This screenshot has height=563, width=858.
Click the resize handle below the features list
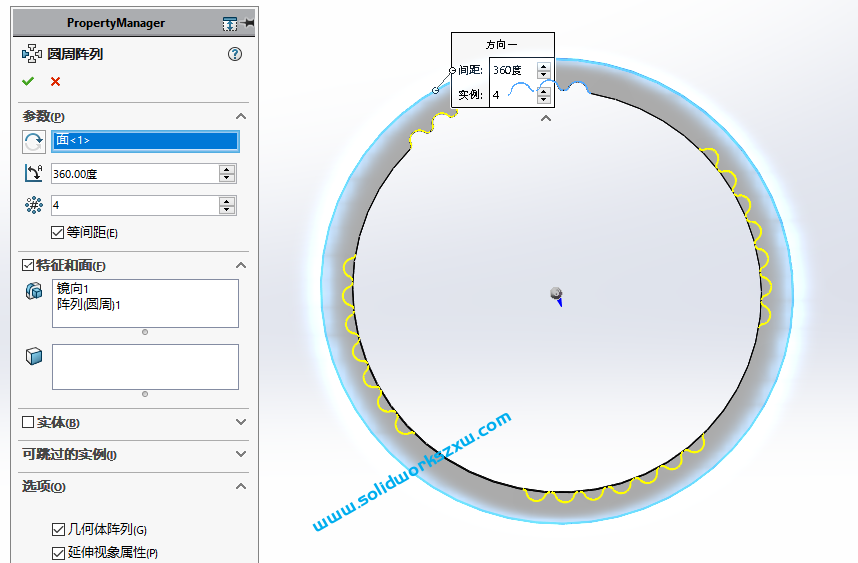(145, 332)
